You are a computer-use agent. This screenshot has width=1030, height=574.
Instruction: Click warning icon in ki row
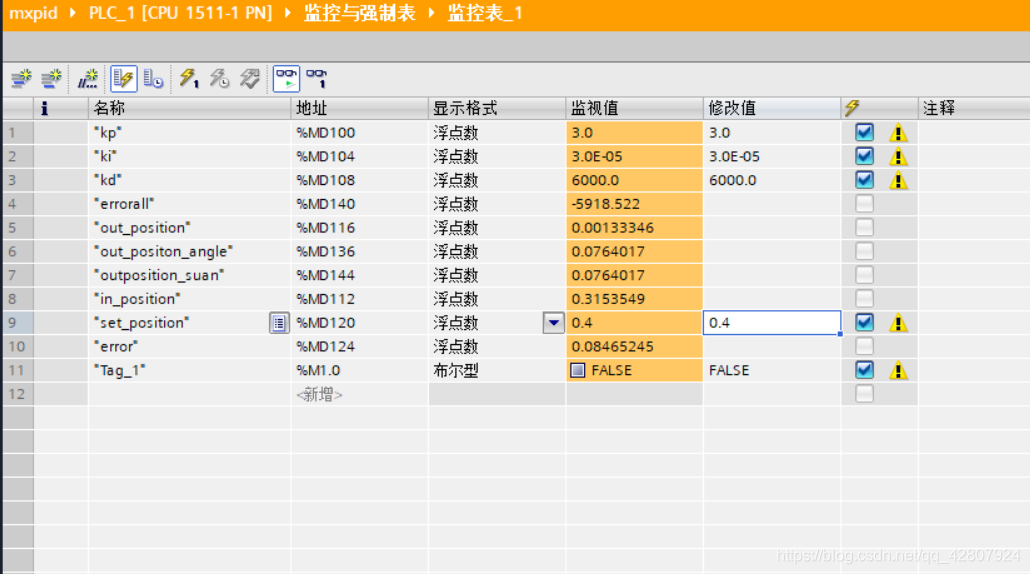pos(898,157)
